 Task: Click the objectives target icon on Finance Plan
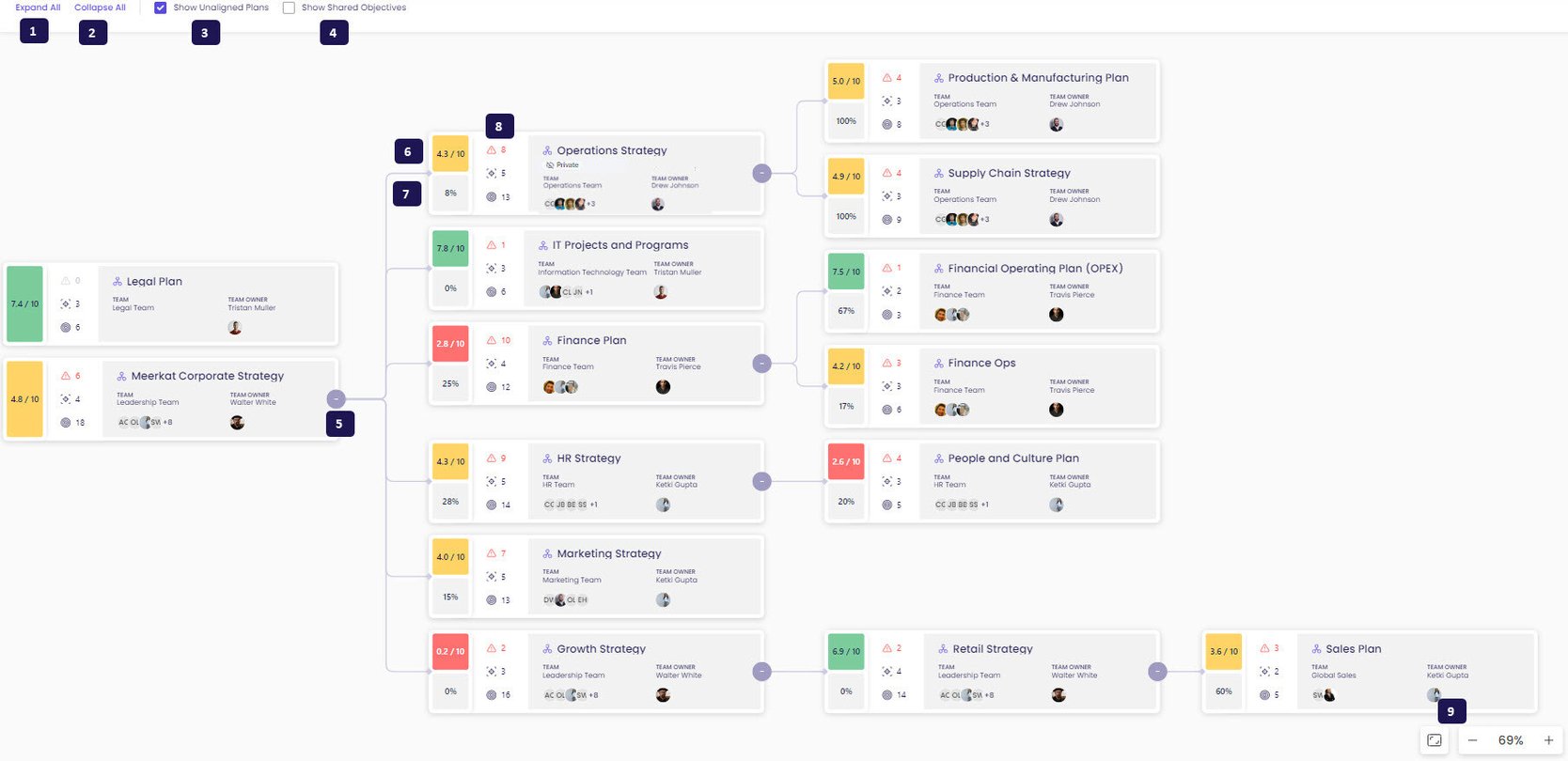(491, 387)
